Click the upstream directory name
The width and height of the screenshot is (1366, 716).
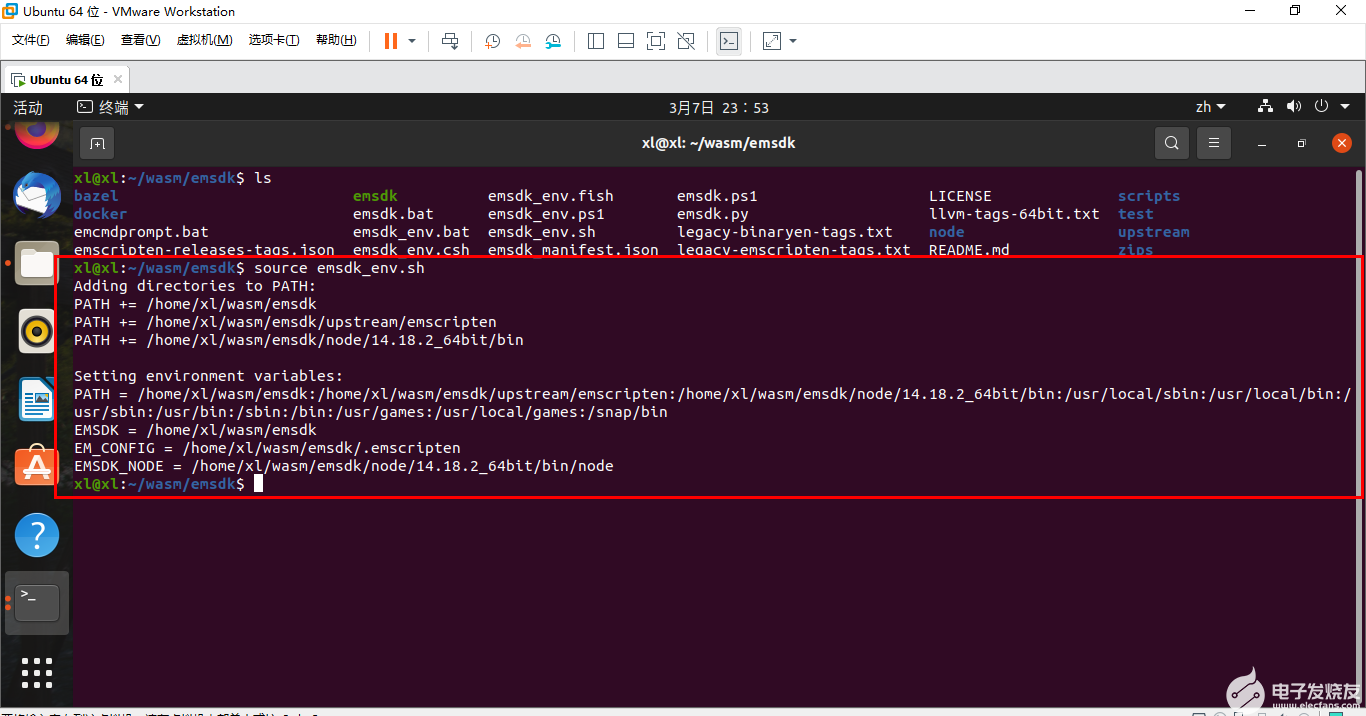(x=1153, y=232)
